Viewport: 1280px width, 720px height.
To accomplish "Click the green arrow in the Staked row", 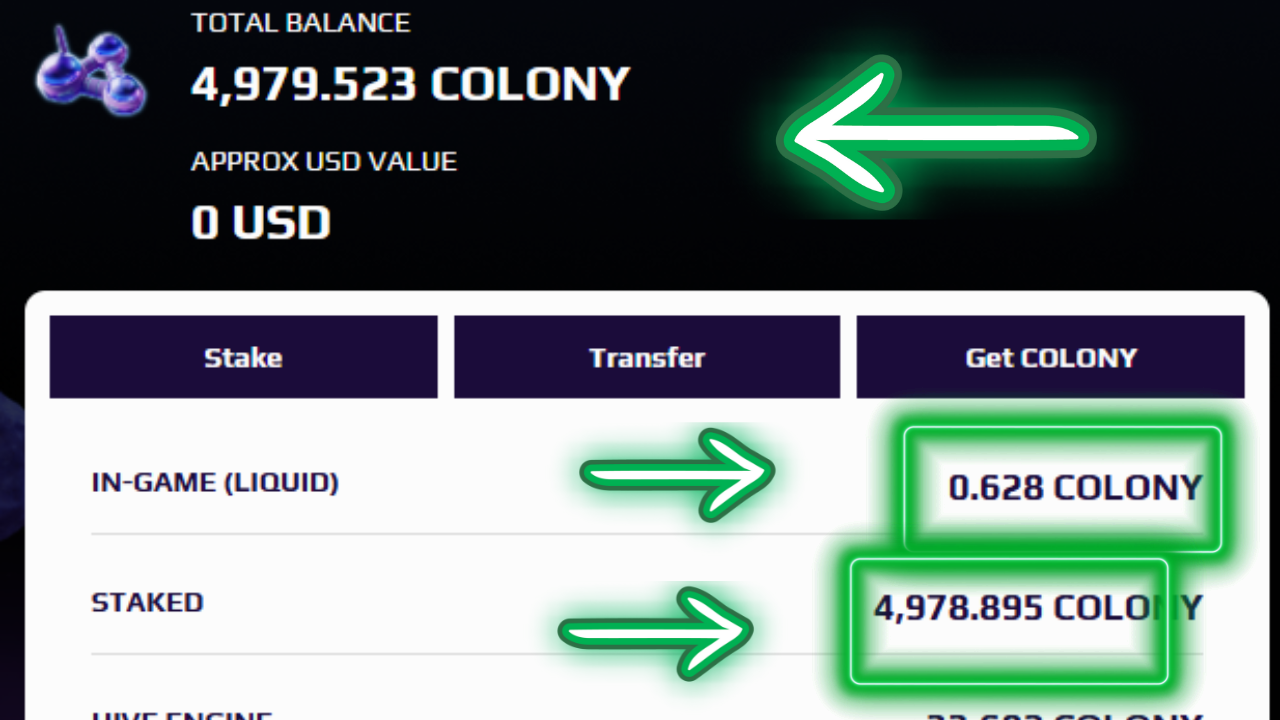I will tap(654, 632).
